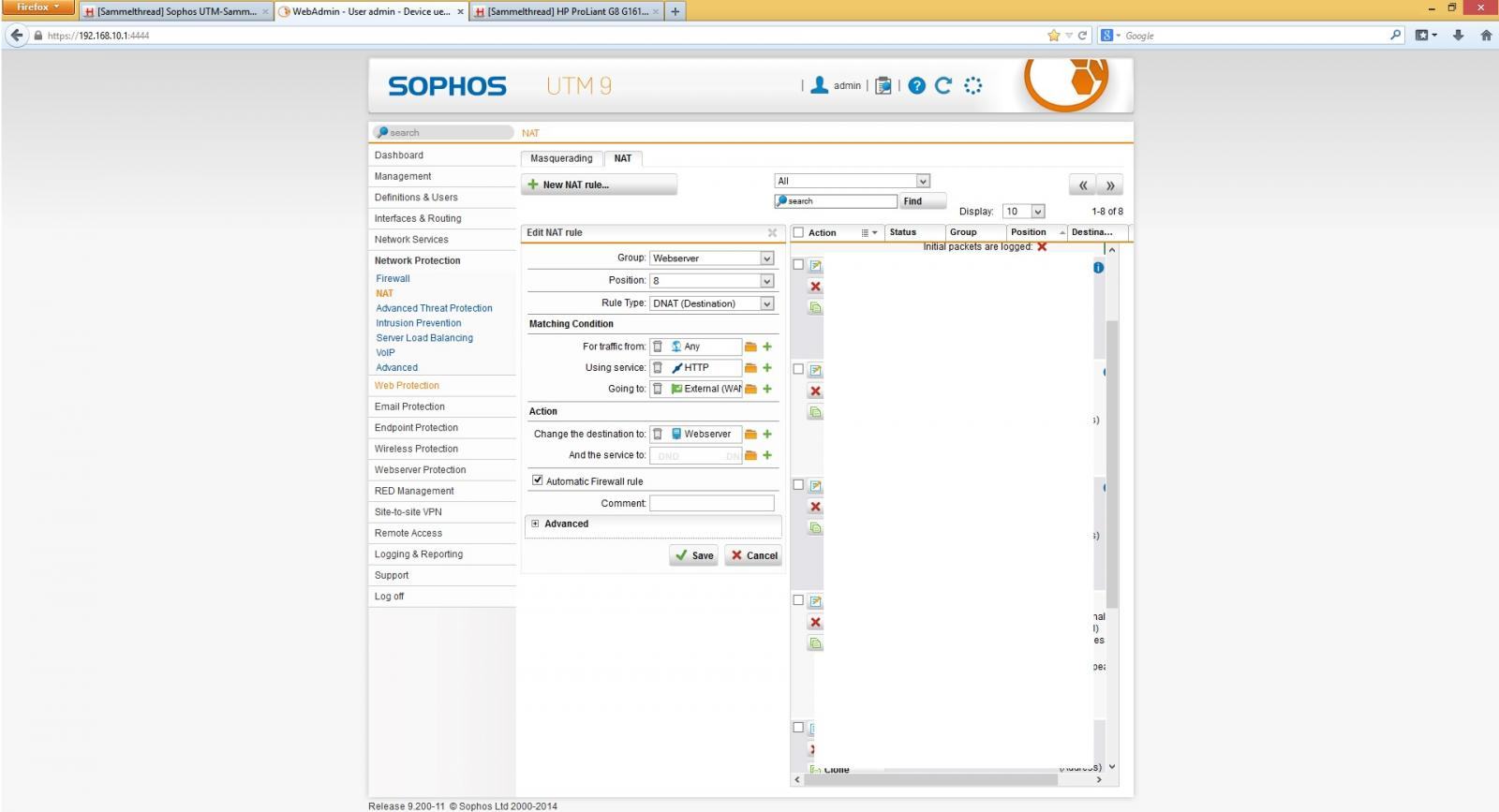The width and height of the screenshot is (1499, 812).
Task: Tick the select-all checkbox in Action header
Action: click(x=798, y=232)
